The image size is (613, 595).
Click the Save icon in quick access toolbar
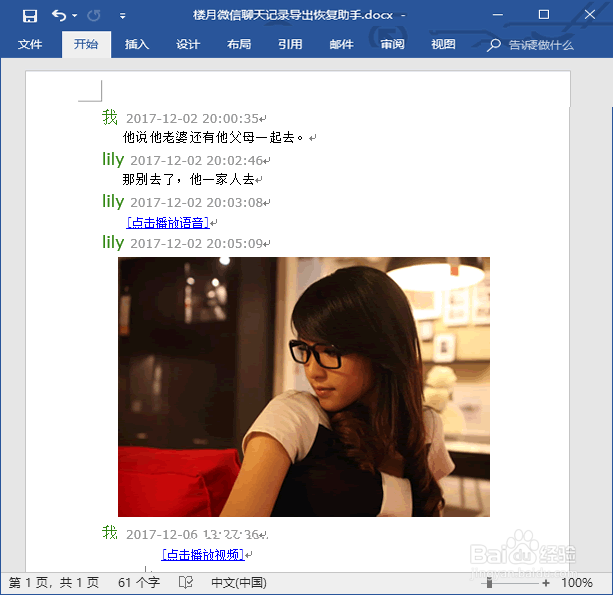coord(30,16)
